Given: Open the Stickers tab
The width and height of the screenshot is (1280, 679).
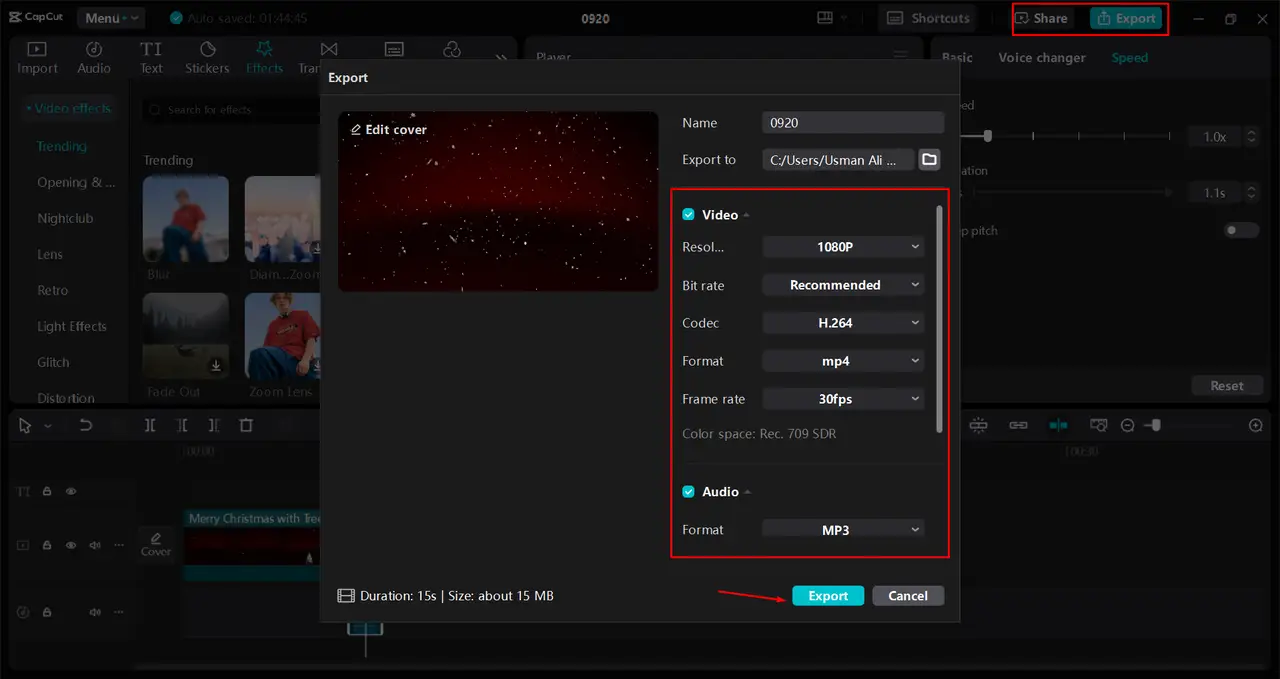Looking at the screenshot, I should click(x=208, y=58).
